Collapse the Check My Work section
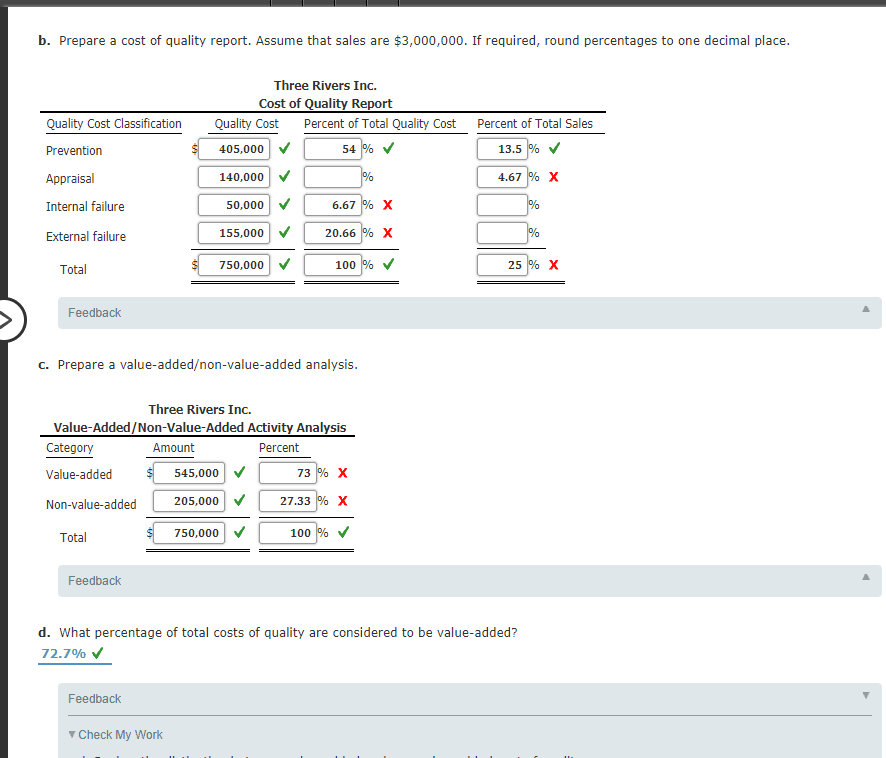 (x=71, y=734)
